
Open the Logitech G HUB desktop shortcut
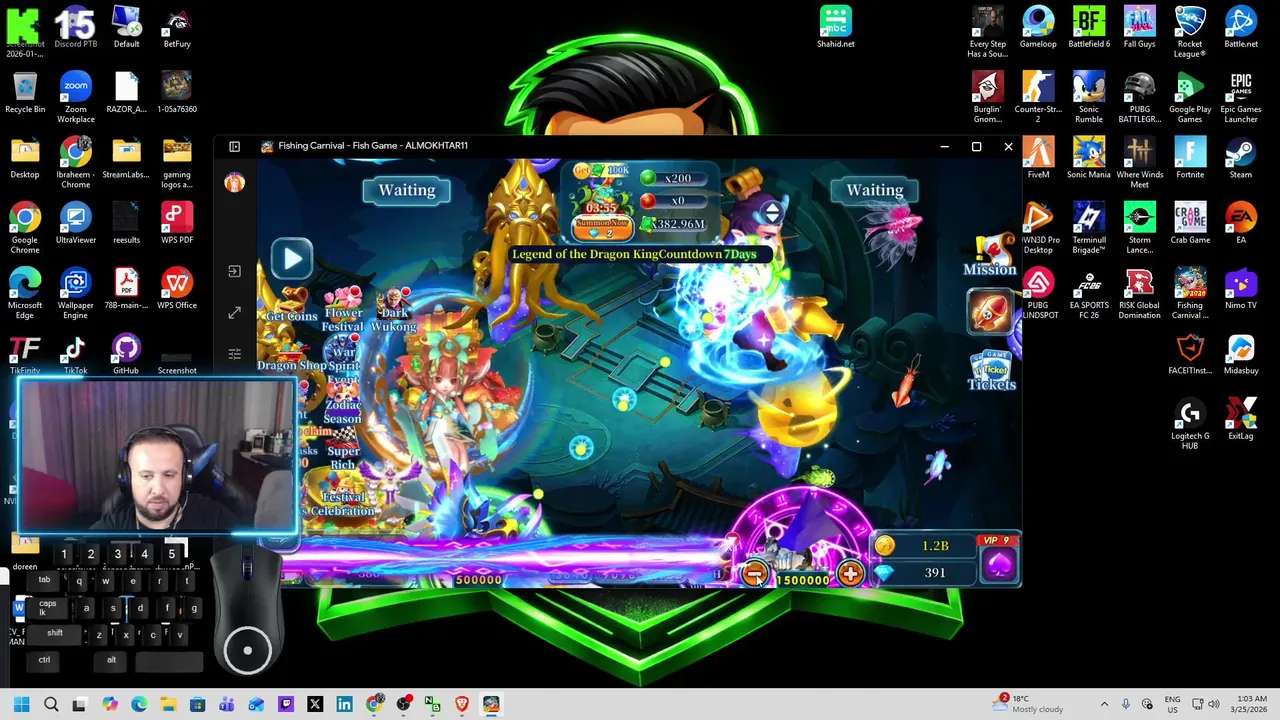click(x=1190, y=424)
